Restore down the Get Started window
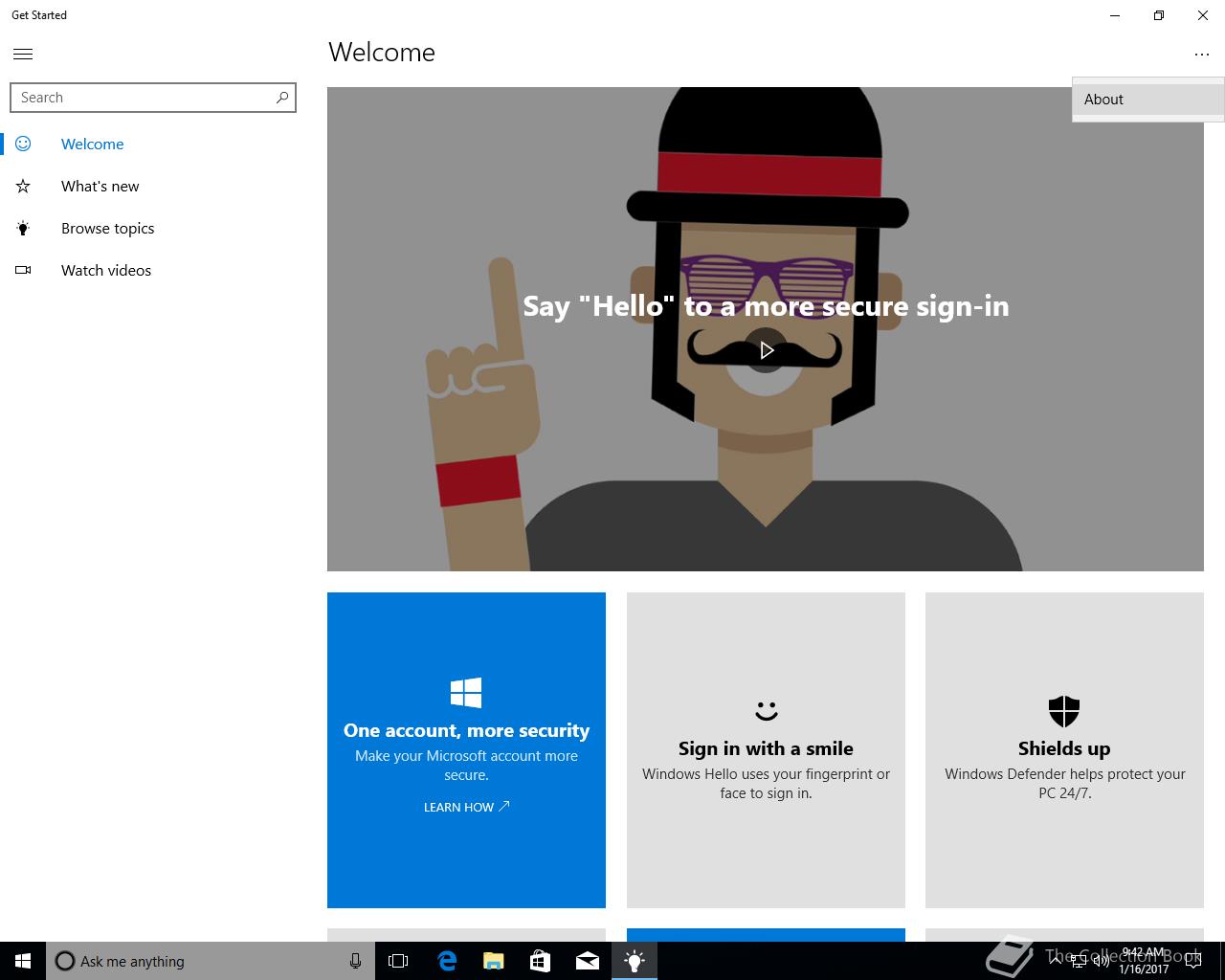This screenshot has width=1225, height=980. coord(1159,15)
